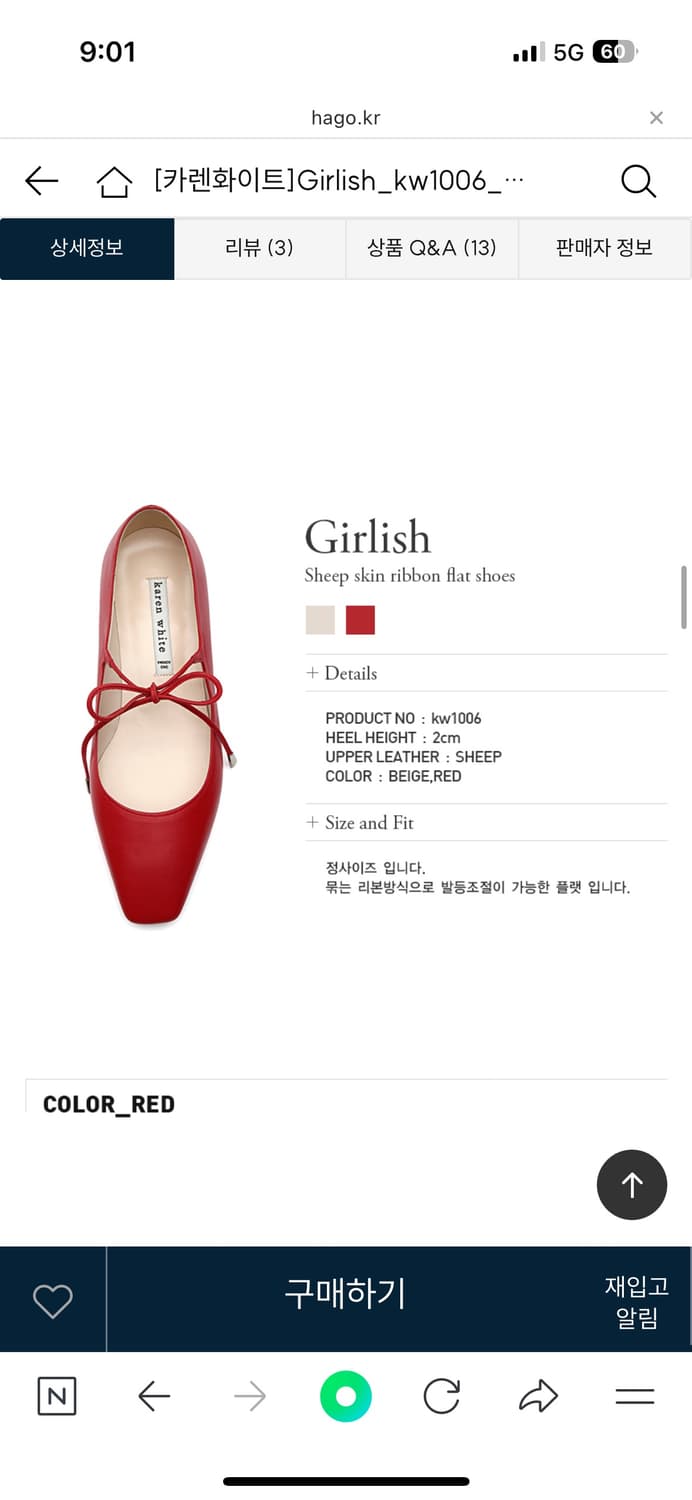Navigate back with the bottom toolbar arrow
692x1500 pixels.
(x=154, y=1396)
